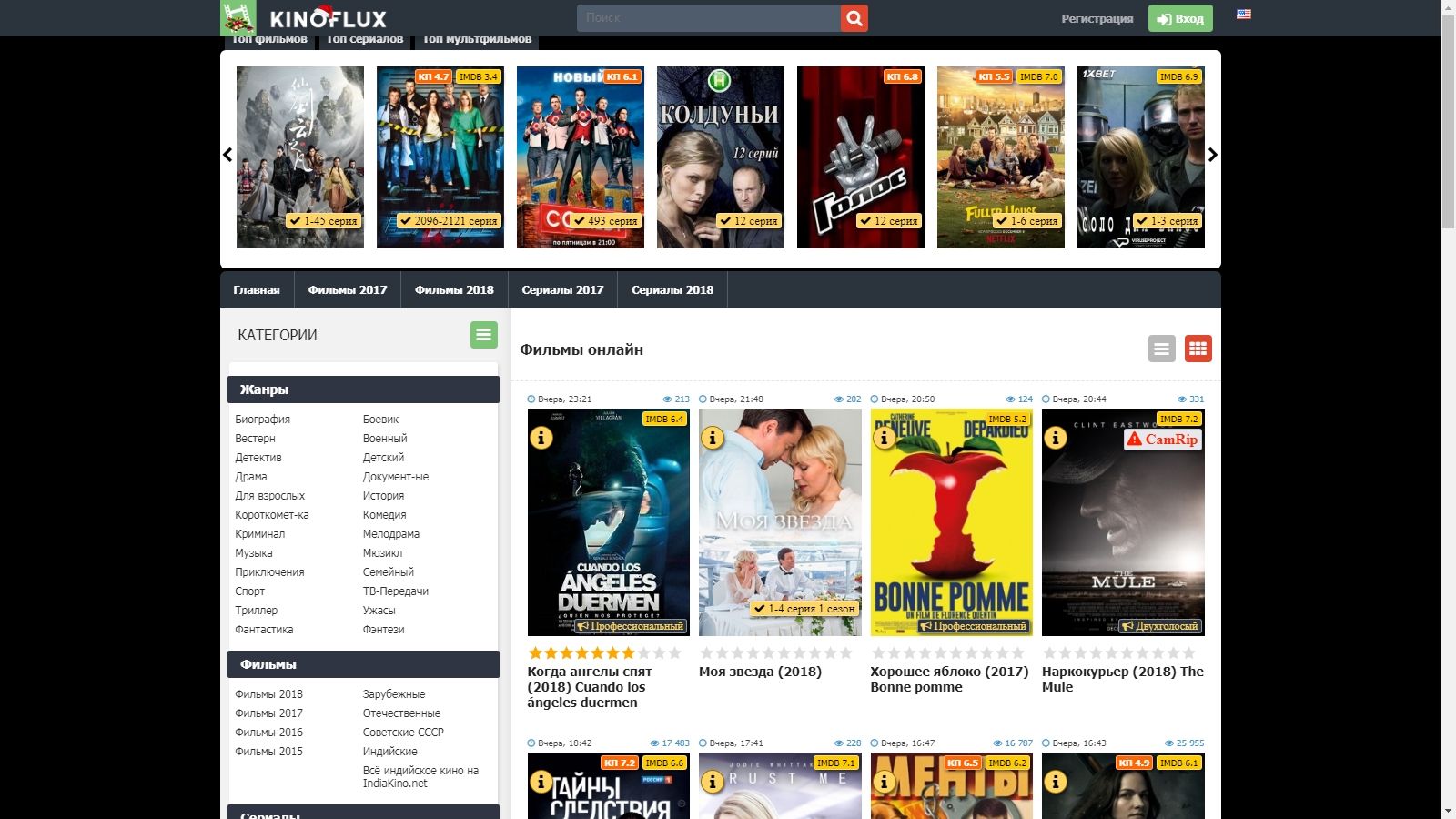Switch to list view layout
The height and width of the screenshot is (819, 1456).
tap(1161, 349)
